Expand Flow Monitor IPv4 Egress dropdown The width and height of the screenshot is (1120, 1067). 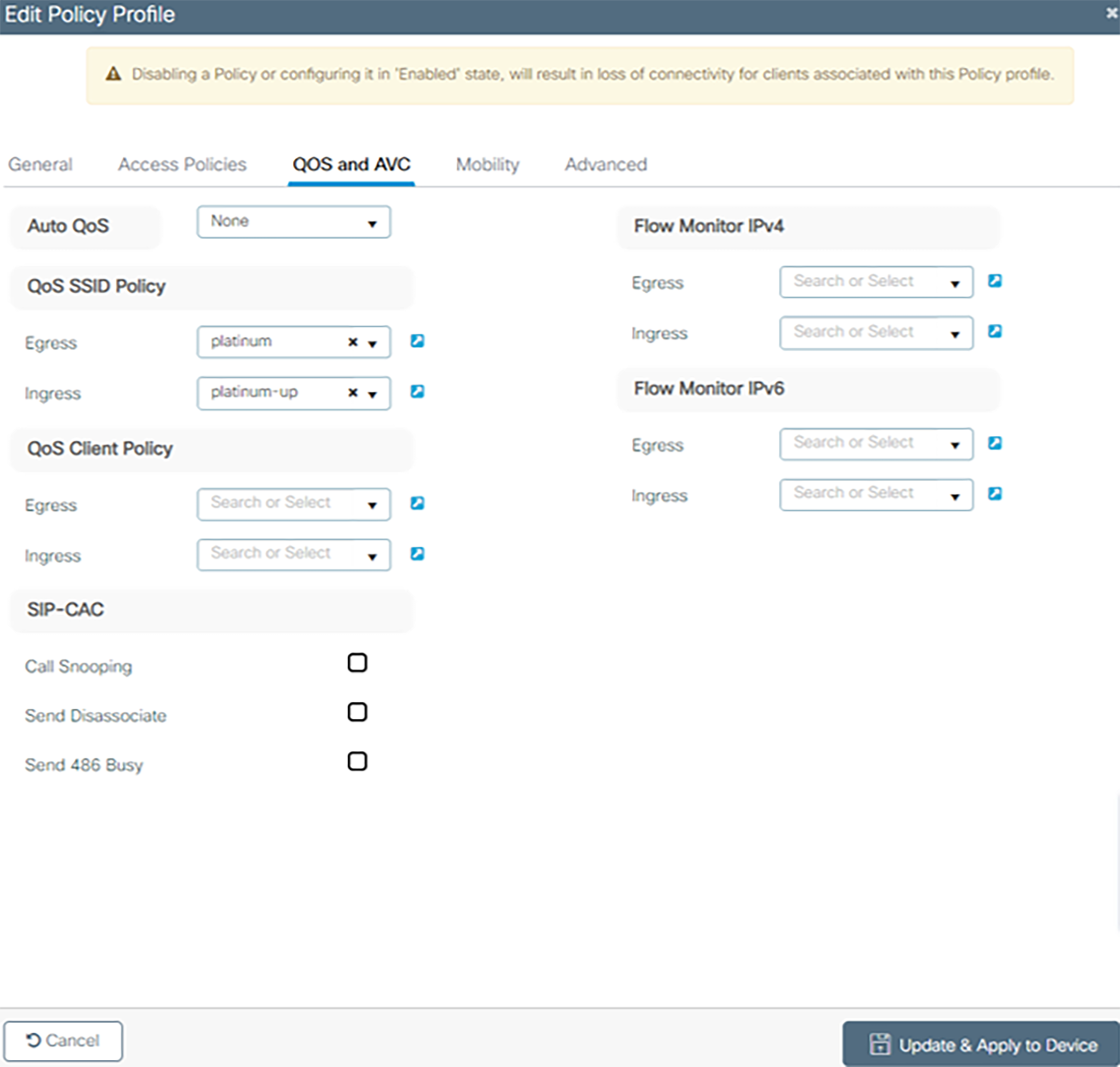(x=955, y=283)
